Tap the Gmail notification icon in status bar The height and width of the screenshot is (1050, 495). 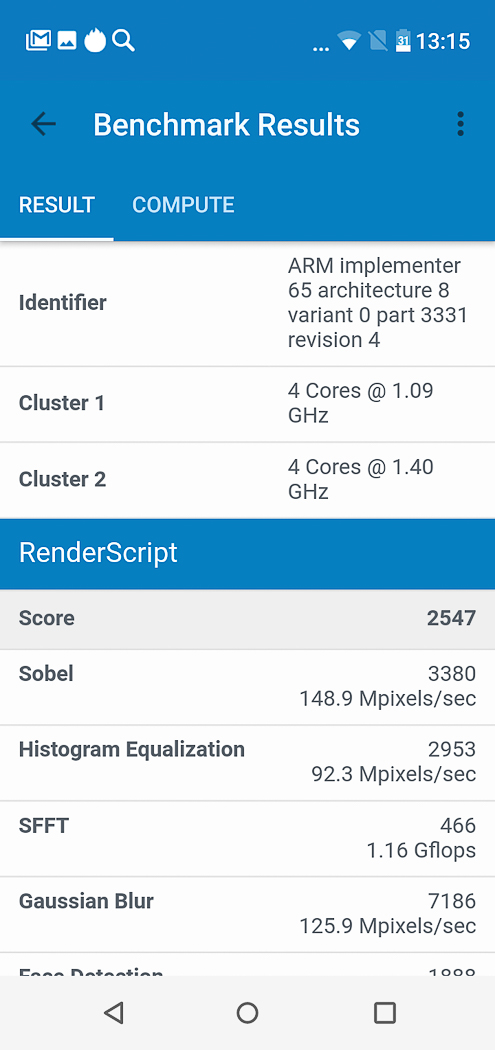tap(39, 41)
